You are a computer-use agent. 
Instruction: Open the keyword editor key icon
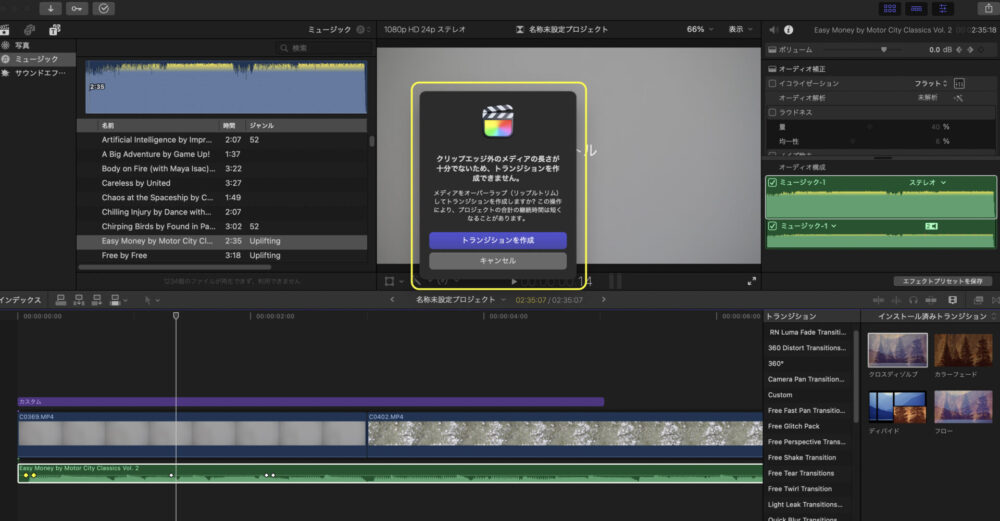coord(78,8)
